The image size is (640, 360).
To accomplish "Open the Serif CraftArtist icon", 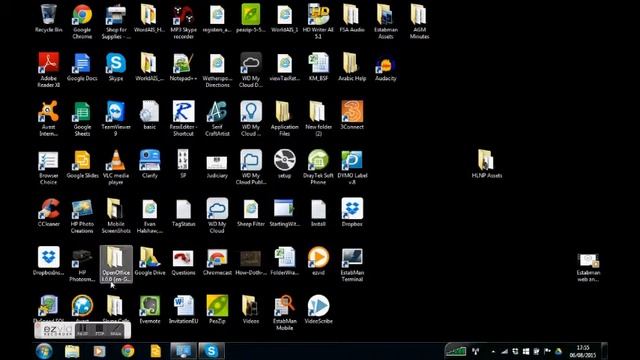I will coord(217,118).
